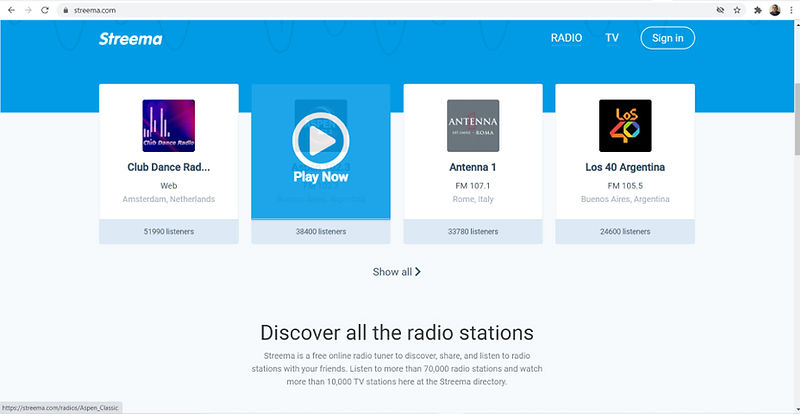800x414 pixels.
Task: Open the Chrome profile avatar
Action: [x=774, y=10]
